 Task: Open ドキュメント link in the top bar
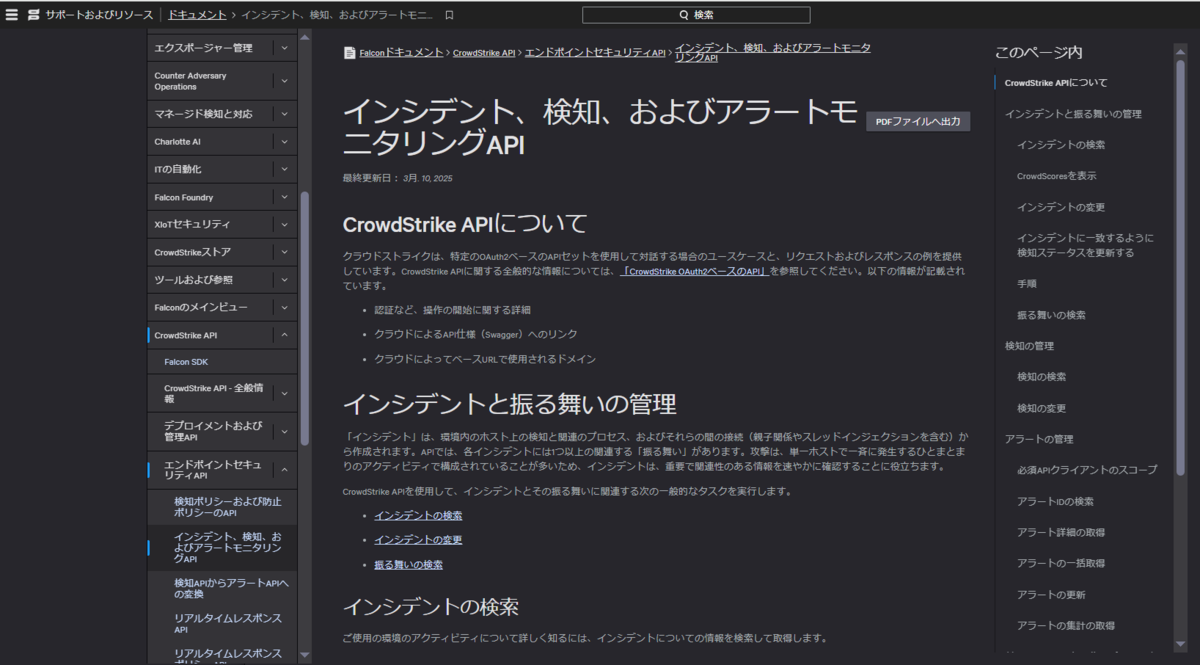click(x=197, y=15)
